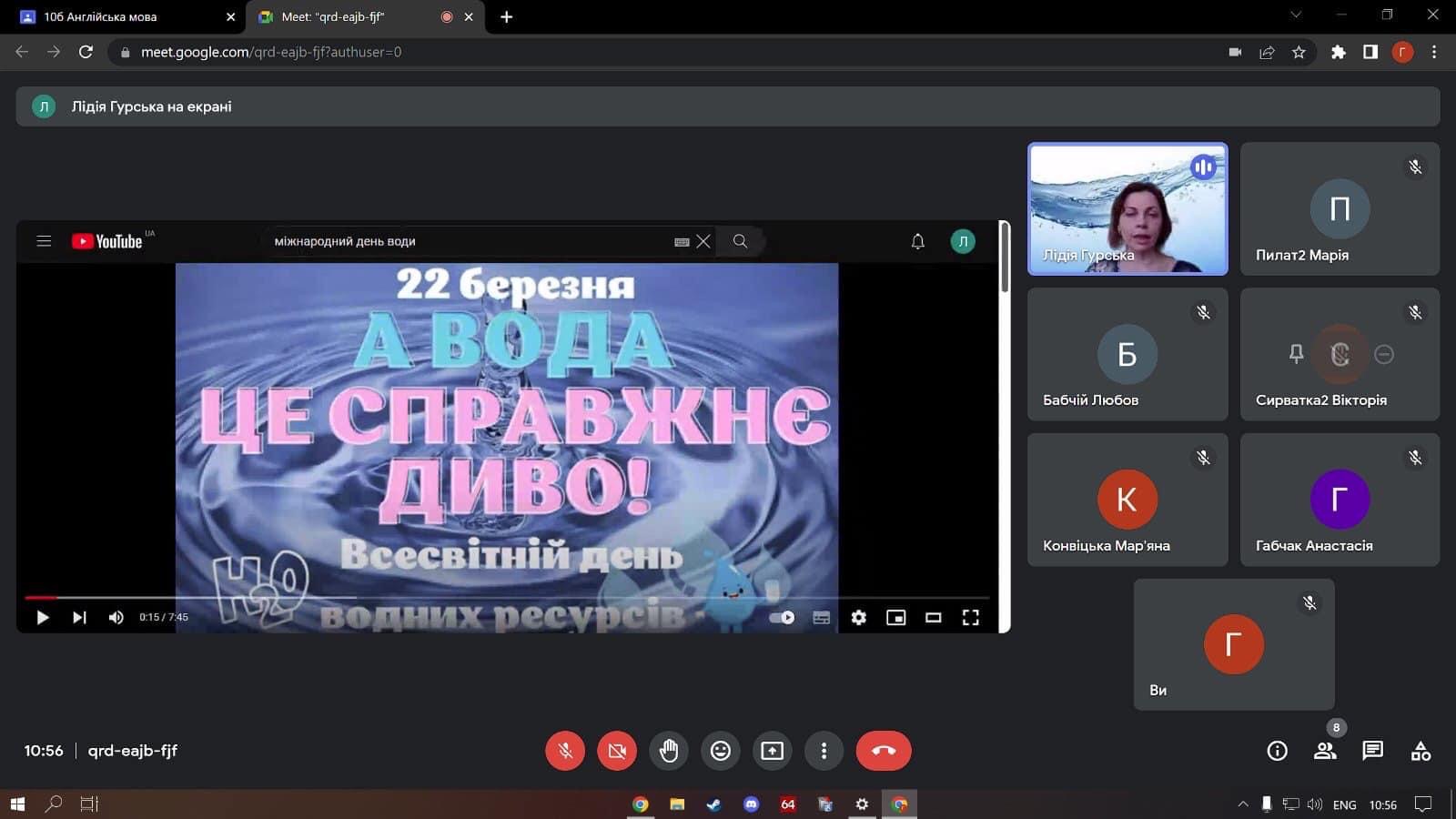Screen dimensions: 1456x819
Task: Click Лідія Гурська video tile
Action: pyautogui.click(x=1127, y=208)
